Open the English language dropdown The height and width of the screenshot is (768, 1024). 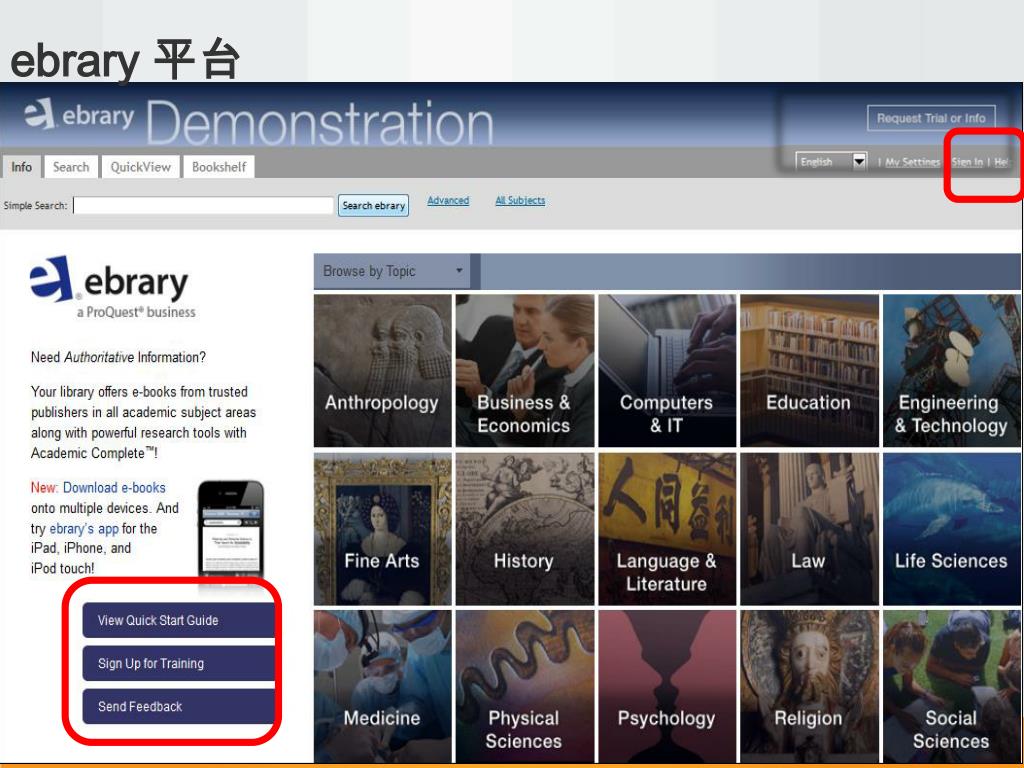coord(831,161)
